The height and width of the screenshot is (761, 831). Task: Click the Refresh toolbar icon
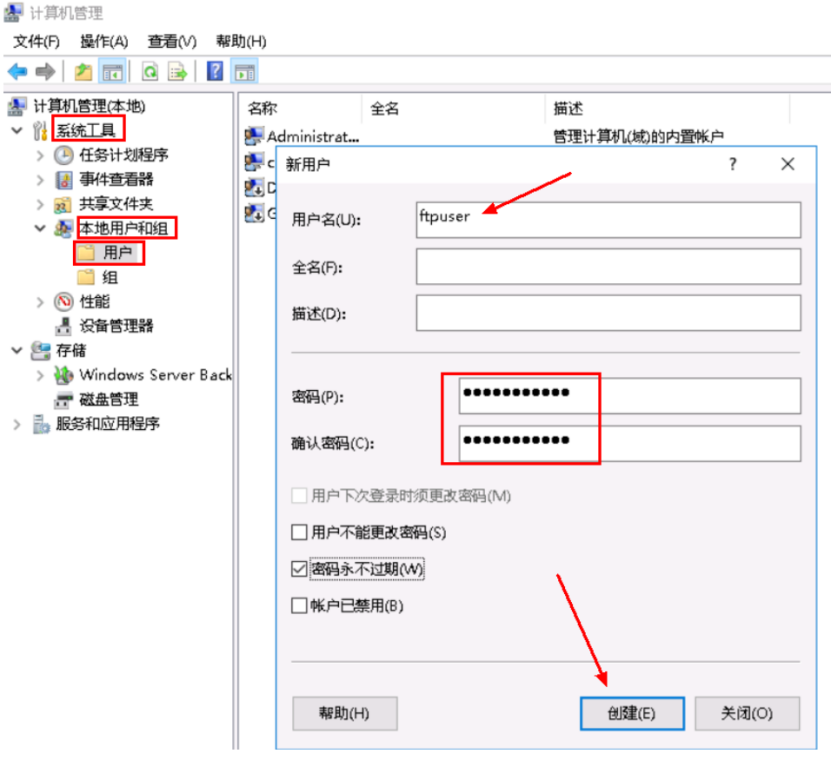[x=150, y=71]
